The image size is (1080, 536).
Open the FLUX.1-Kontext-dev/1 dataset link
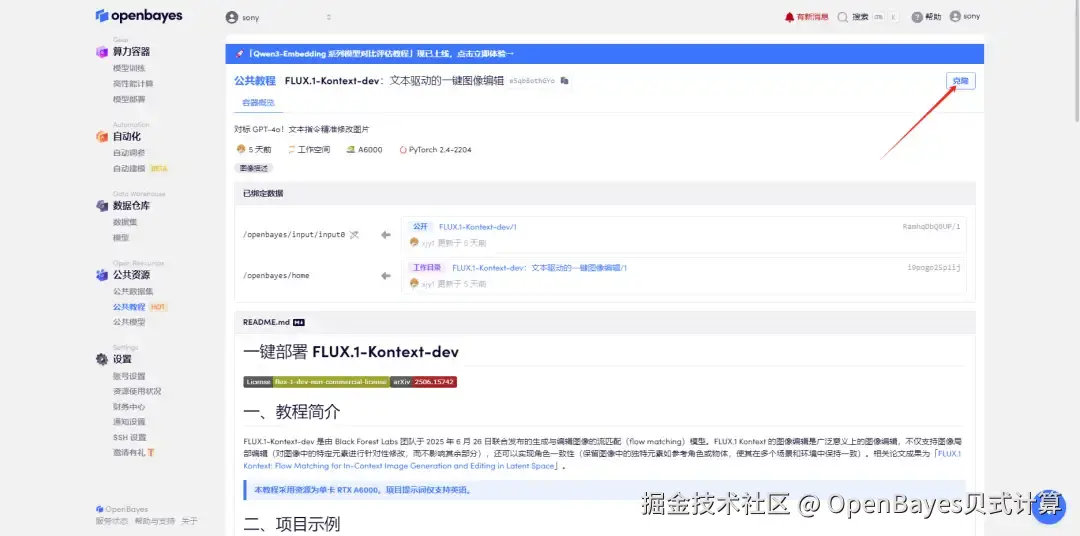coord(477,227)
